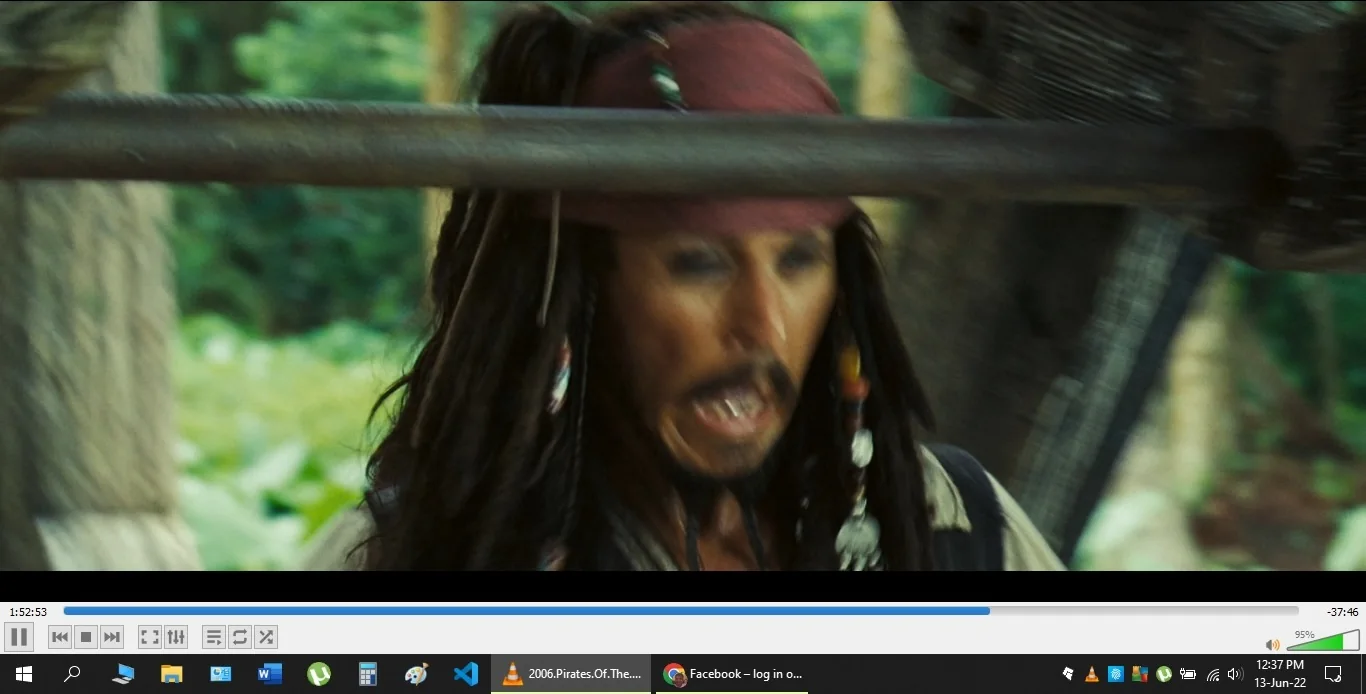Select the VLC 2006.Pirates.Of.The taskbar window
Image resolution: width=1366 pixels, height=694 pixels.
pos(571,674)
